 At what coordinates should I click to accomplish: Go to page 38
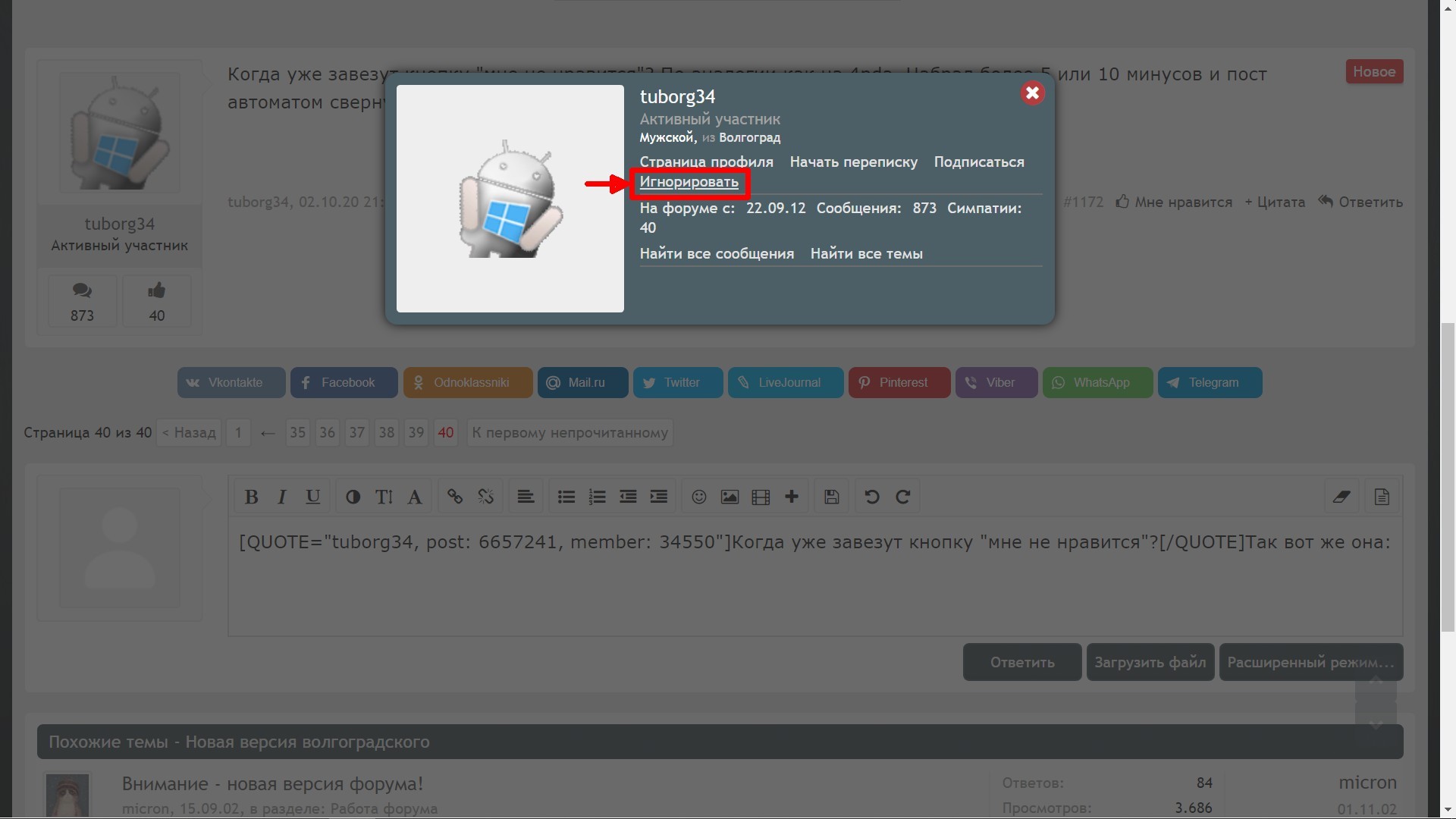(x=387, y=432)
